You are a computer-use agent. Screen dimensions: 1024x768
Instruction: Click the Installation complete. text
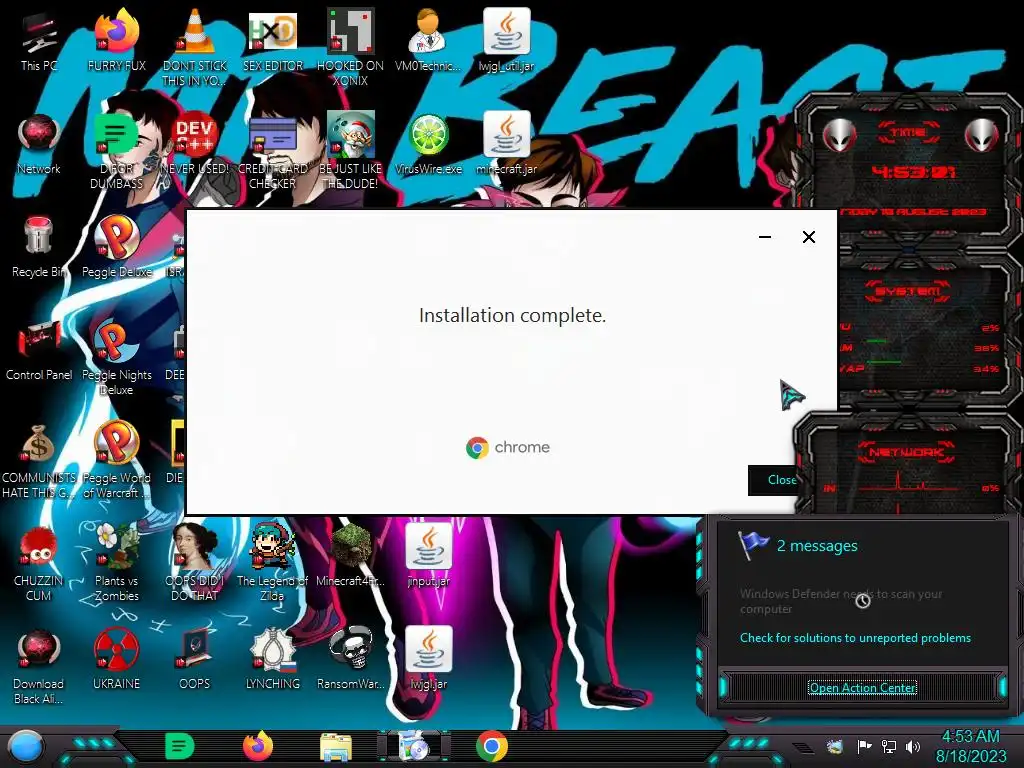[x=512, y=315]
